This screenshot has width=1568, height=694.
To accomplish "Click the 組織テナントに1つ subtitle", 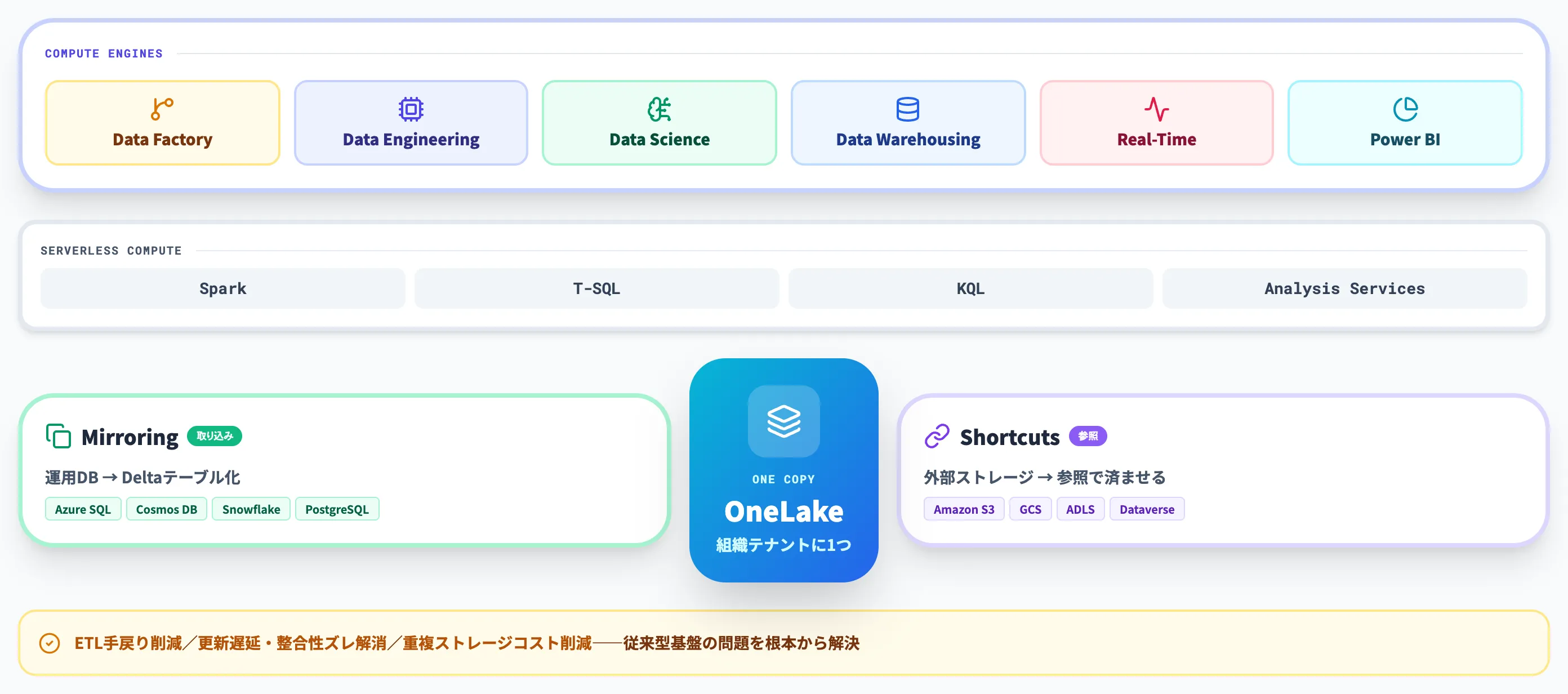I will coord(783,545).
